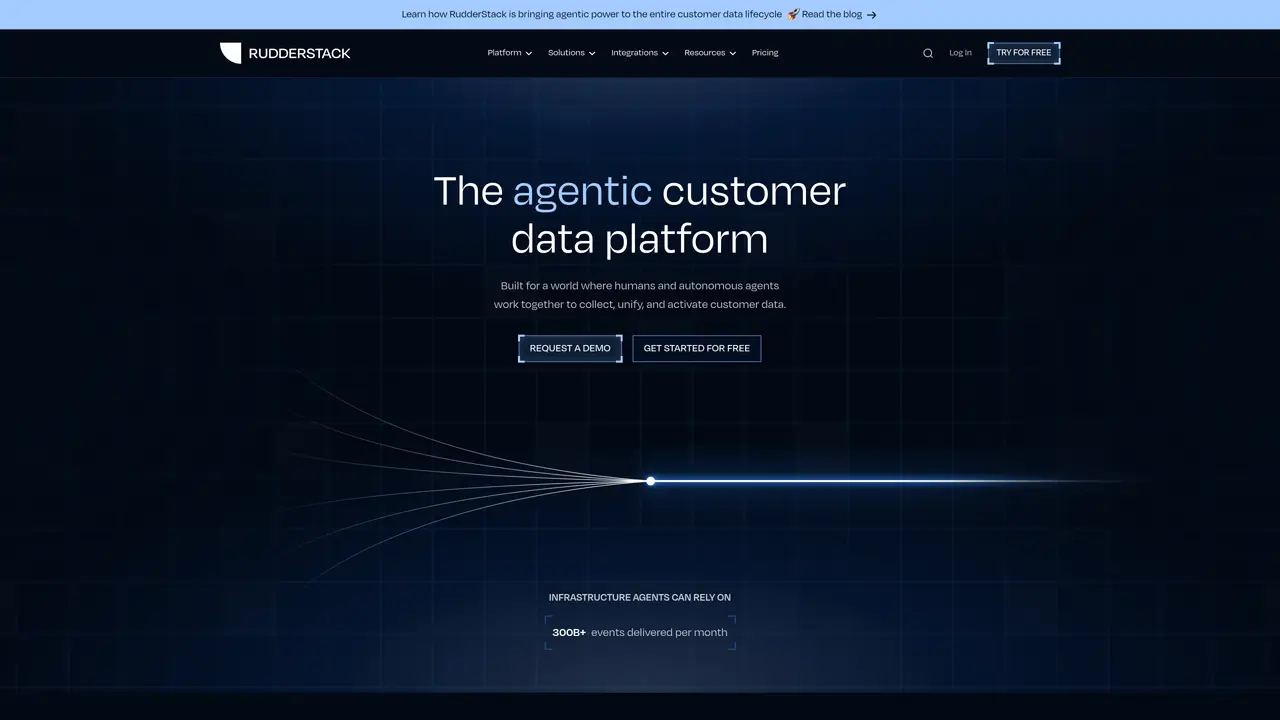Click the headline "The agentic customer data platform"

[x=640, y=215]
